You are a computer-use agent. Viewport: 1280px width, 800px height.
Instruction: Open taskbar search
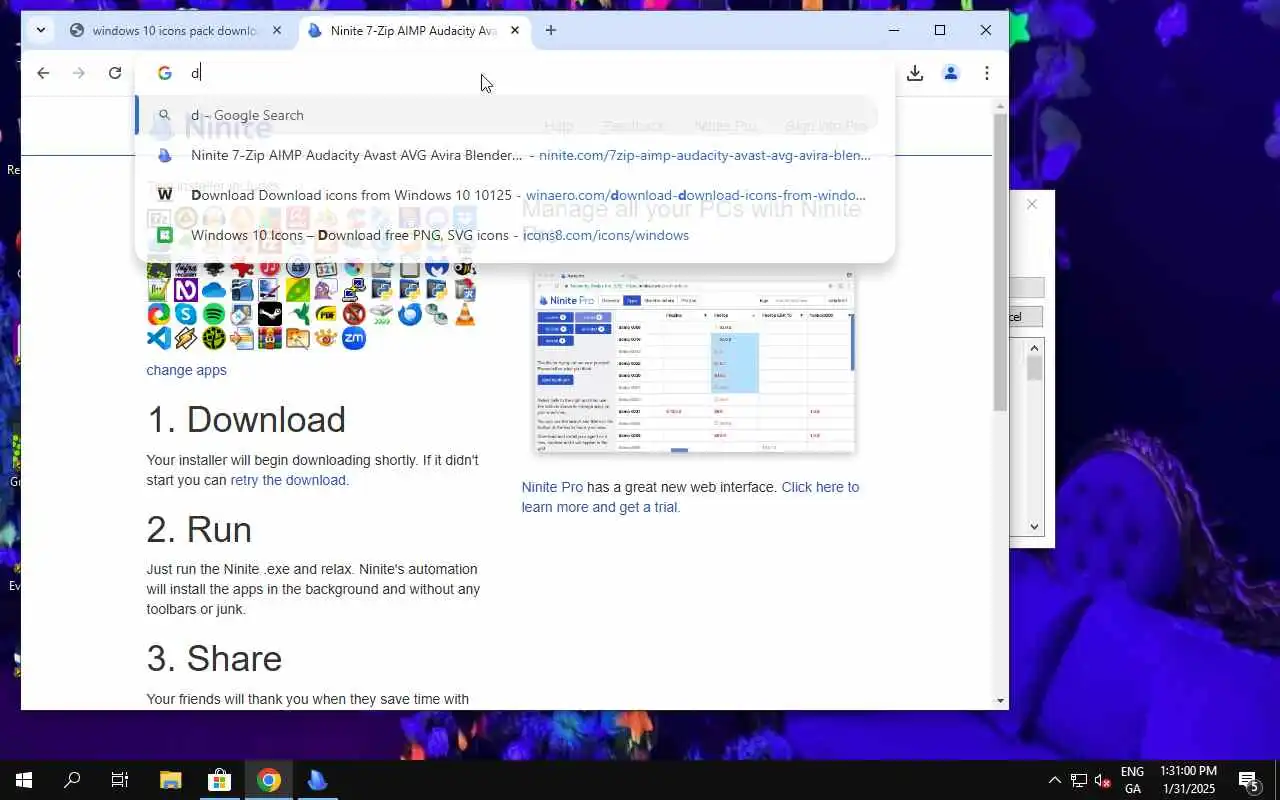72,780
